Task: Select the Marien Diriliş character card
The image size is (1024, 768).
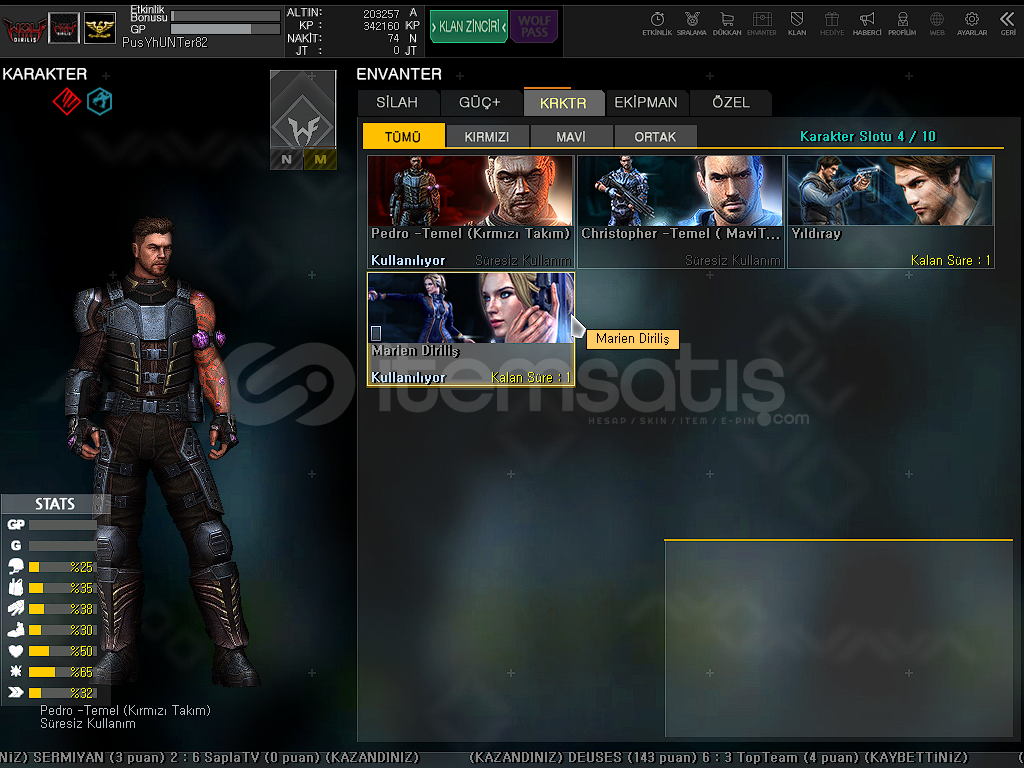Action: [x=471, y=329]
